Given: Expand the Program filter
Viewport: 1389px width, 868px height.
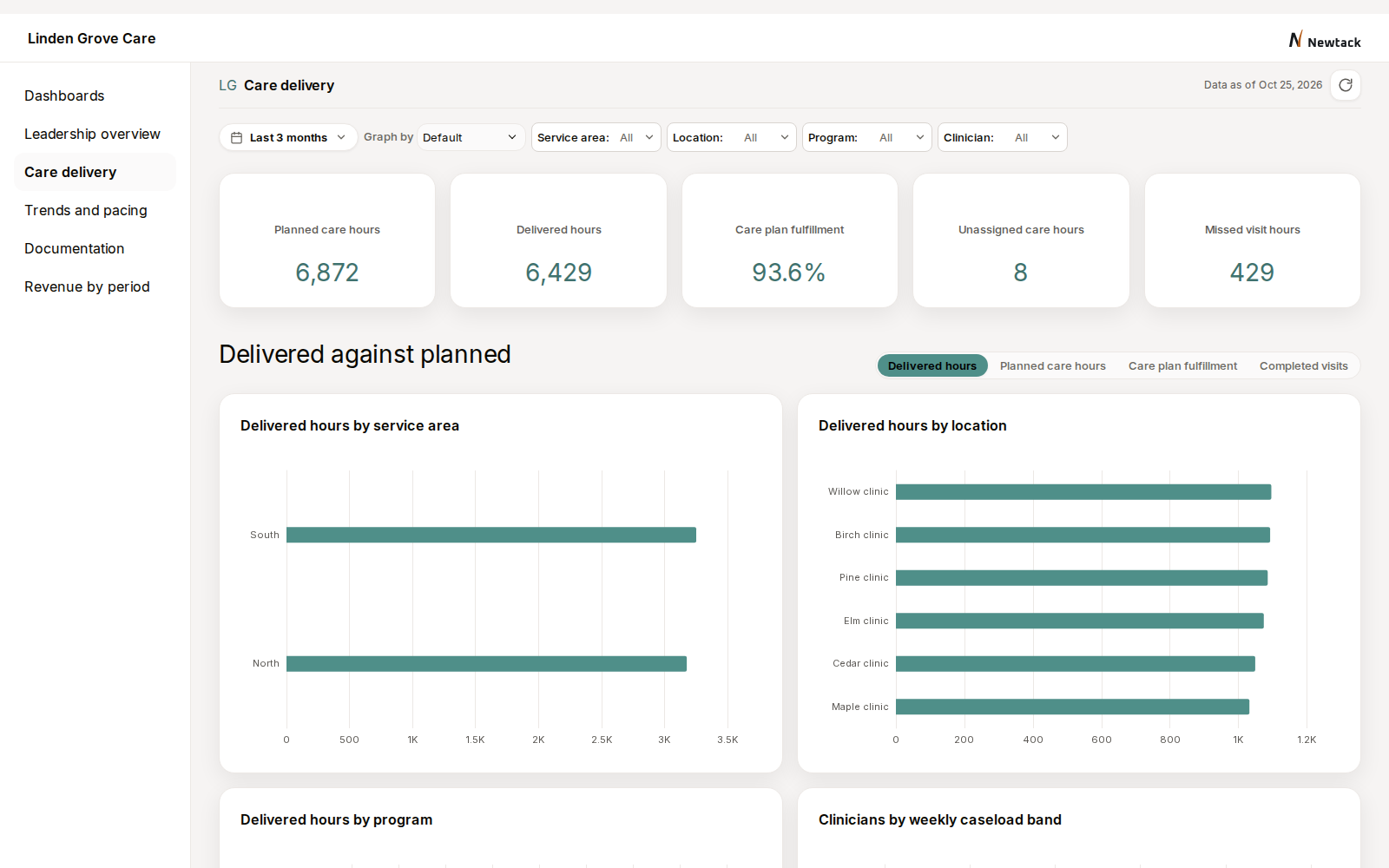Looking at the screenshot, I should coord(866,137).
